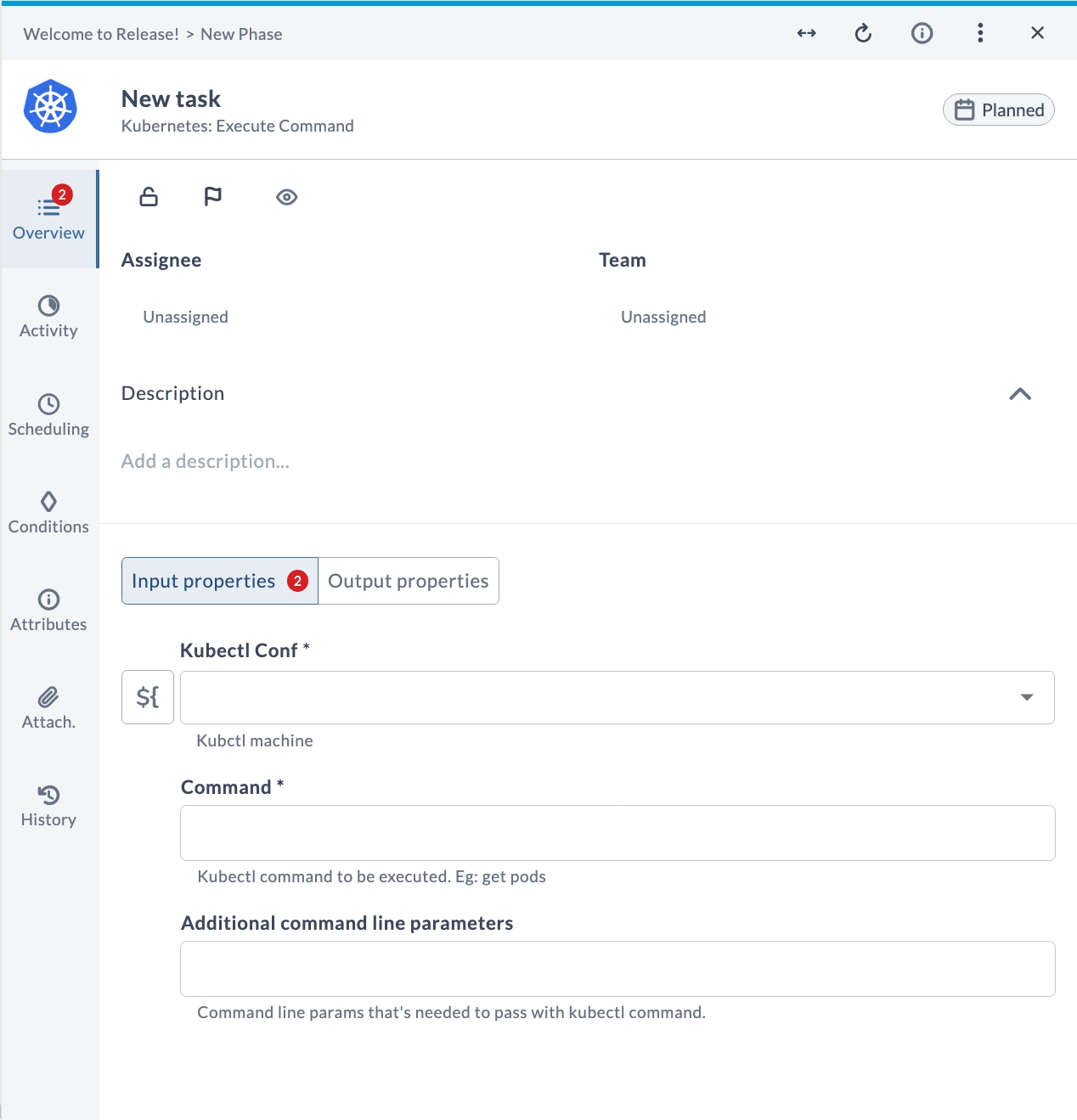Image resolution: width=1077 pixels, height=1120 pixels.
Task: Click the Unassigned Team field
Action: coord(663,317)
